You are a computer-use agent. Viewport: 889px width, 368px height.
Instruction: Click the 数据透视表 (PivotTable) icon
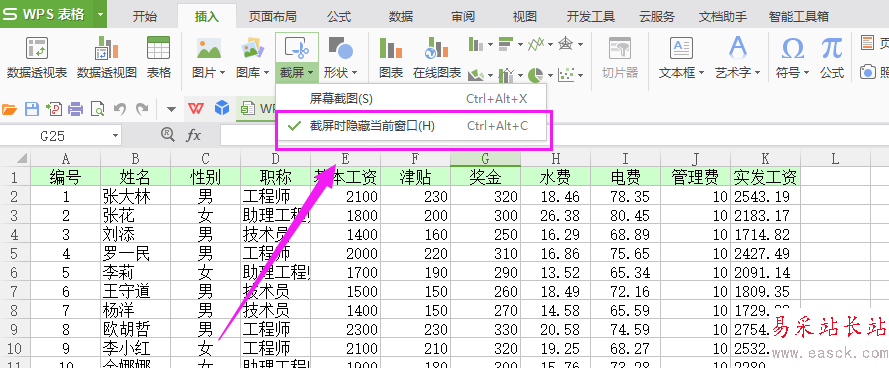(x=37, y=48)
